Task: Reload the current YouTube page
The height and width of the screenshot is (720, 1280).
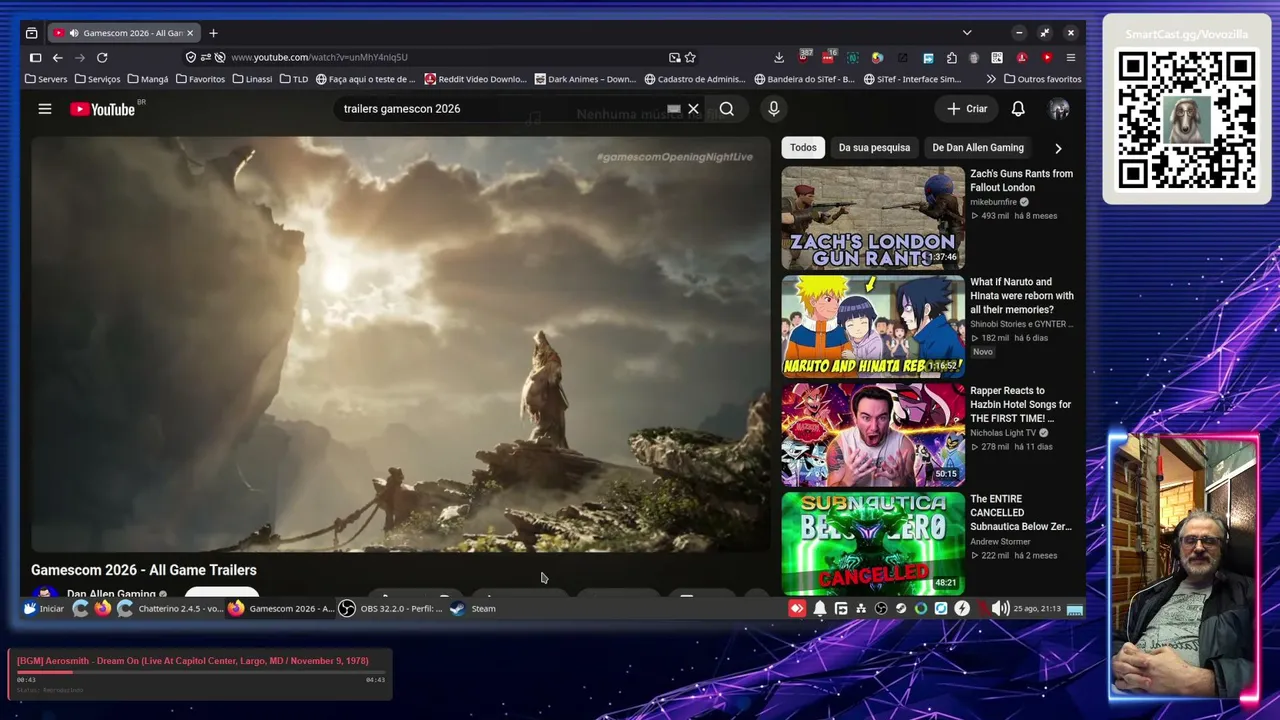Action: (x=102, y=57)
